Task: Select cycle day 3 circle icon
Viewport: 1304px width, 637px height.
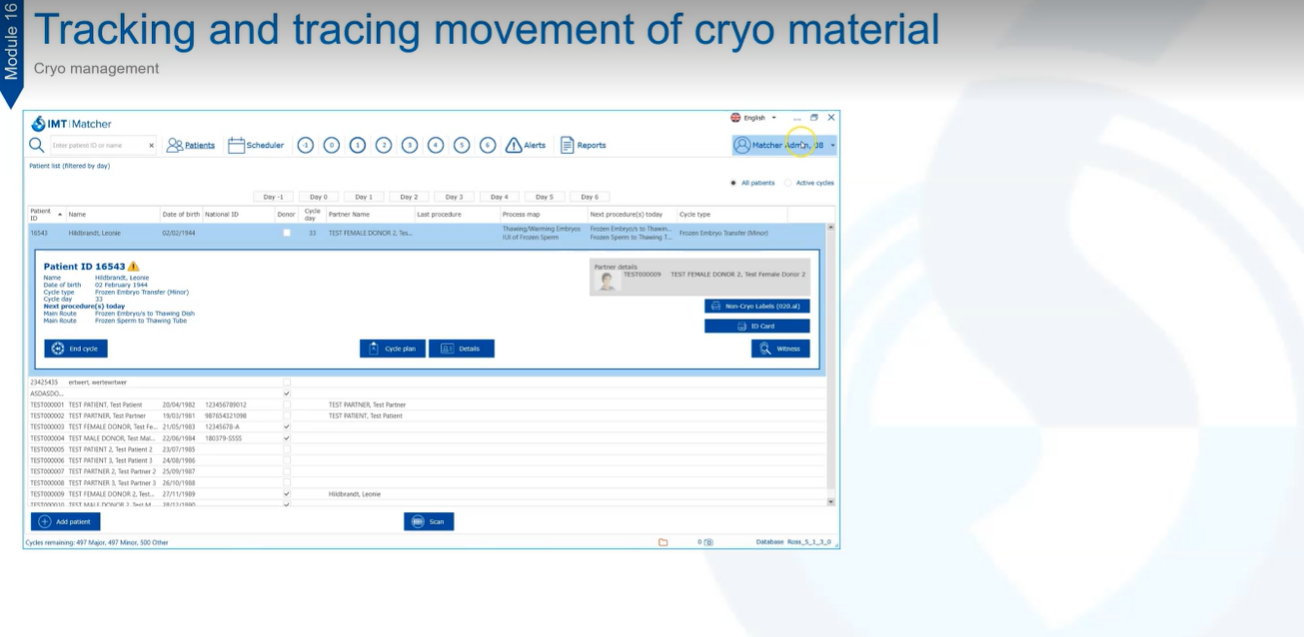Action: pos(410,145)
